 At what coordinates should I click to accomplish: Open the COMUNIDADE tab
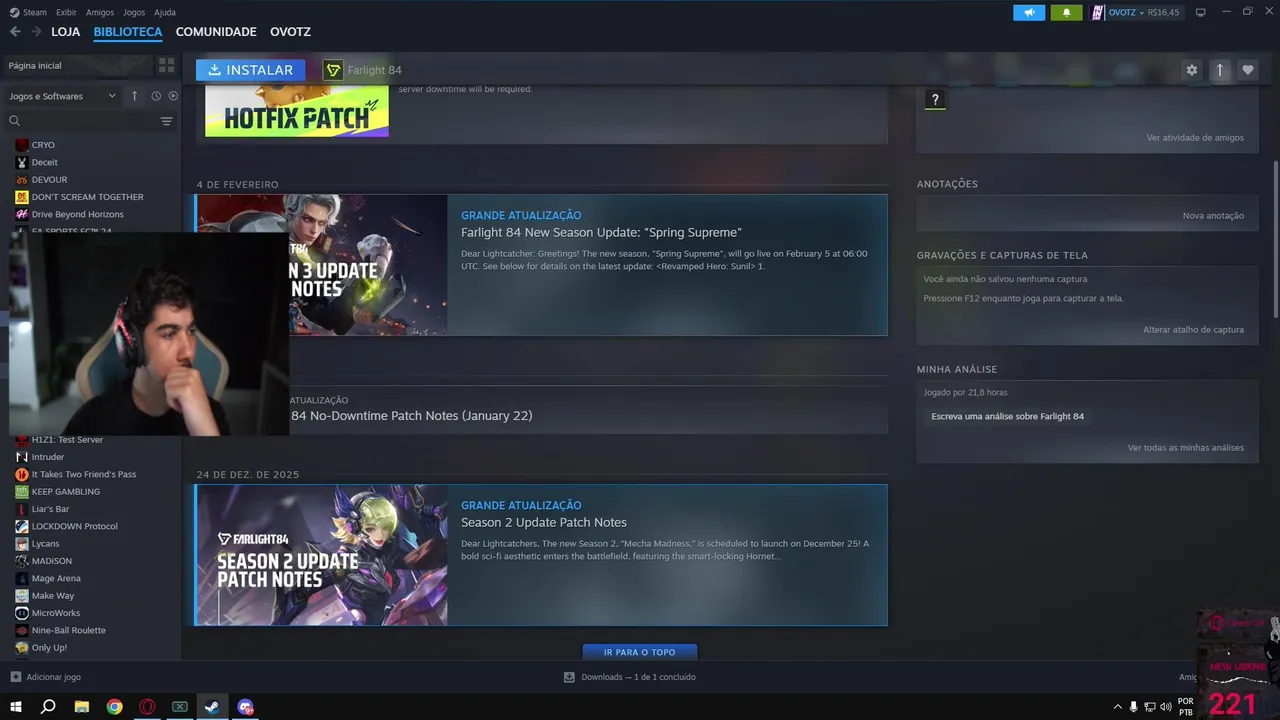(216, 32)
